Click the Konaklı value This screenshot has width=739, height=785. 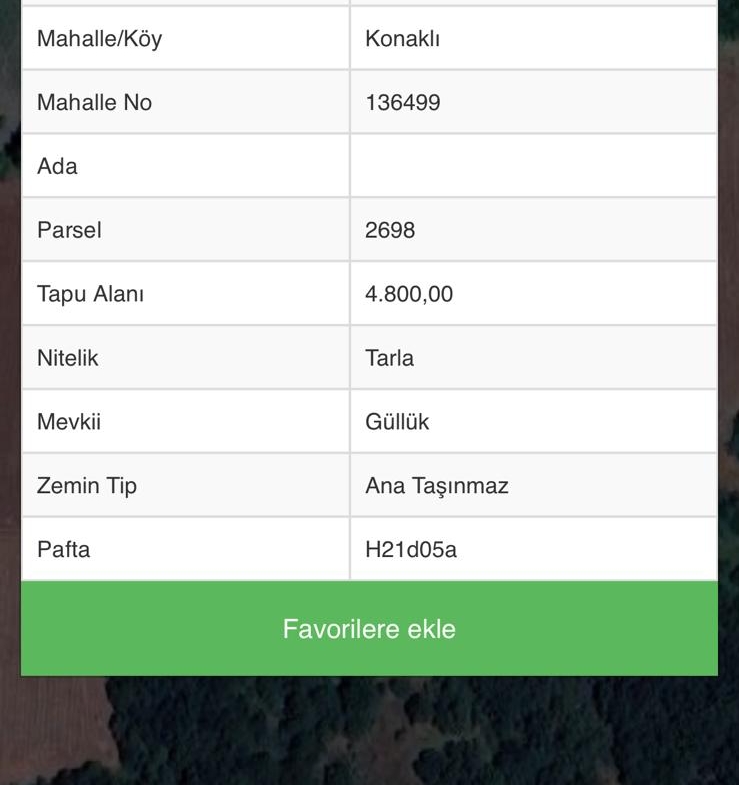pyautogui.click(x=403, y=39)
